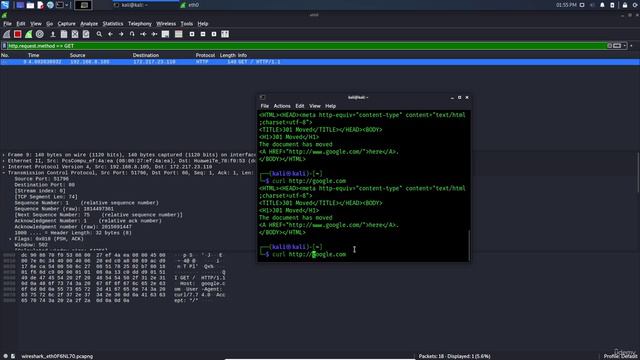Reset text to normal size

pos(214,34)
